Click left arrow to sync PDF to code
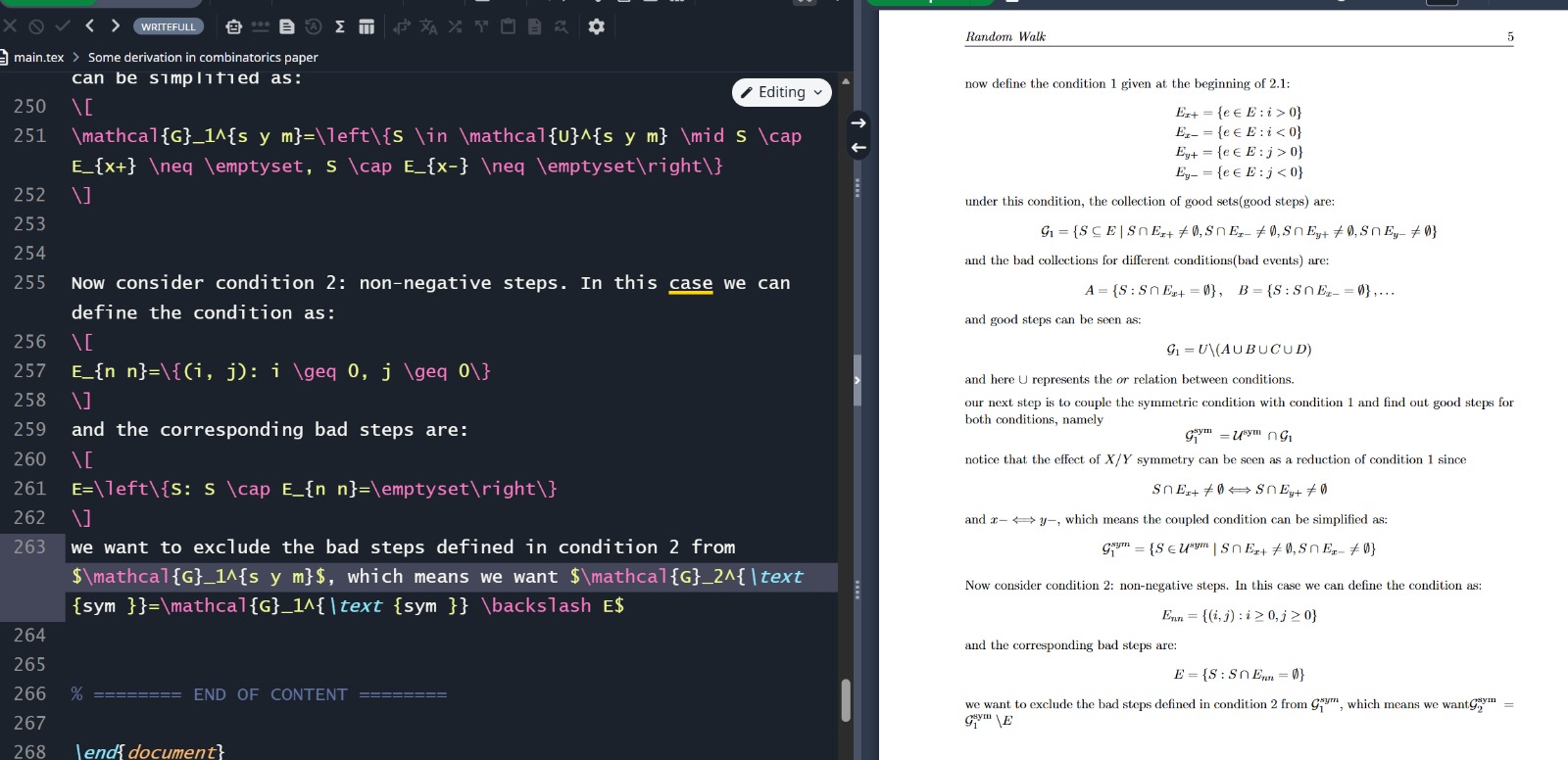Screen dimensions: 1568x760 pos(858,148)
